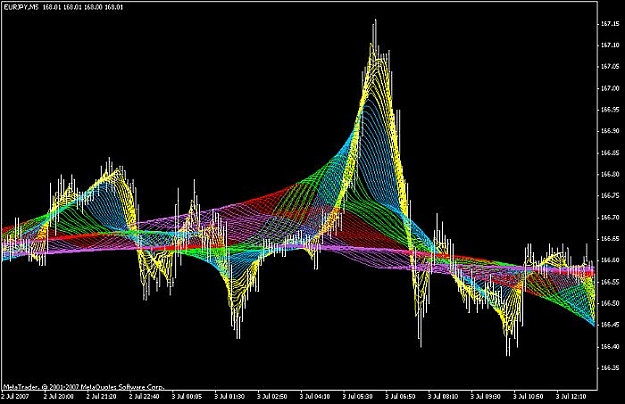Click the 3 Jul 02:50 time label
The image size is (625, 404).
pyautogui.click(x=272, y=397)
